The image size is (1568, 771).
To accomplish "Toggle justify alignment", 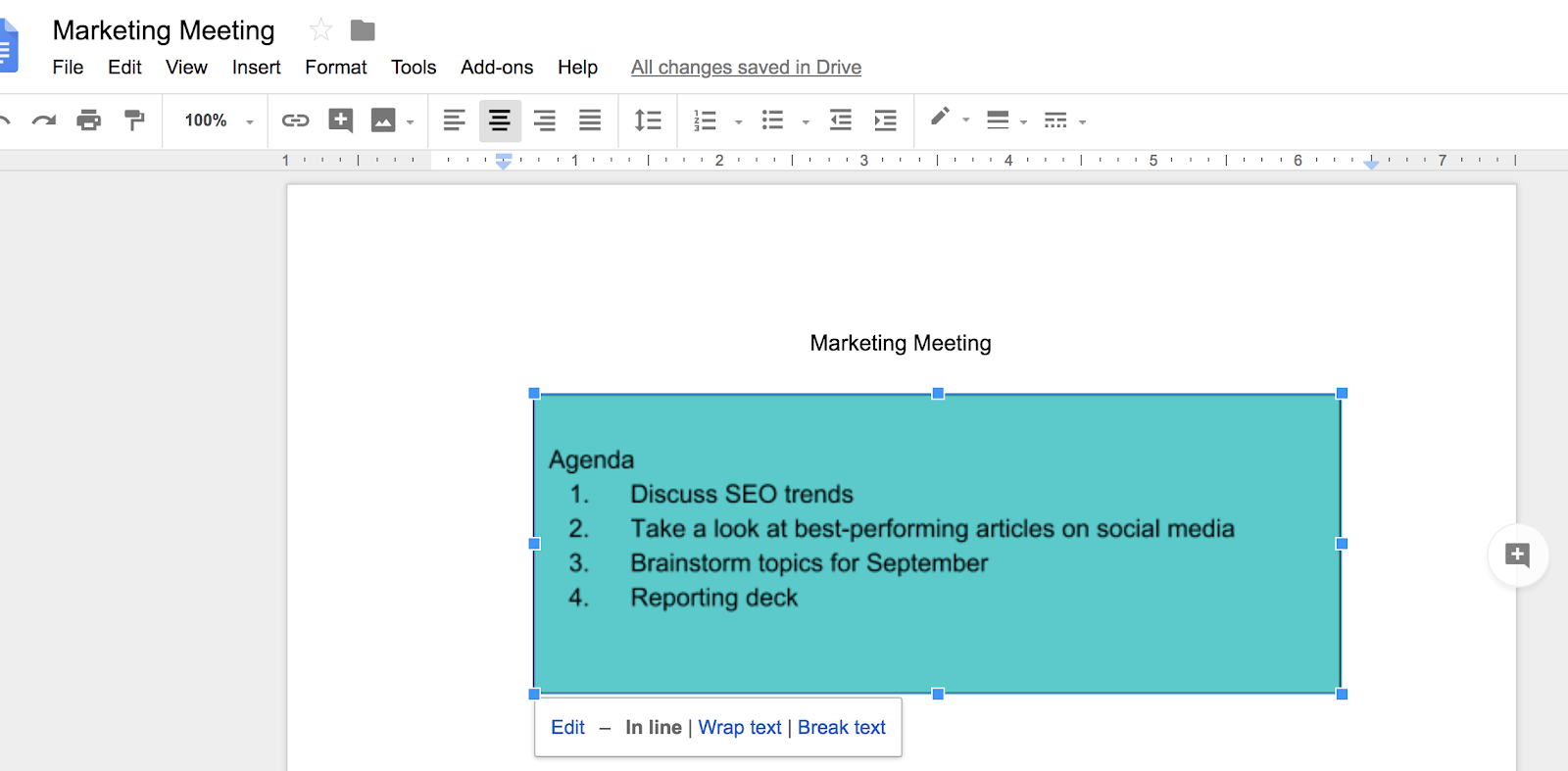I will click(x=589, y=120).
